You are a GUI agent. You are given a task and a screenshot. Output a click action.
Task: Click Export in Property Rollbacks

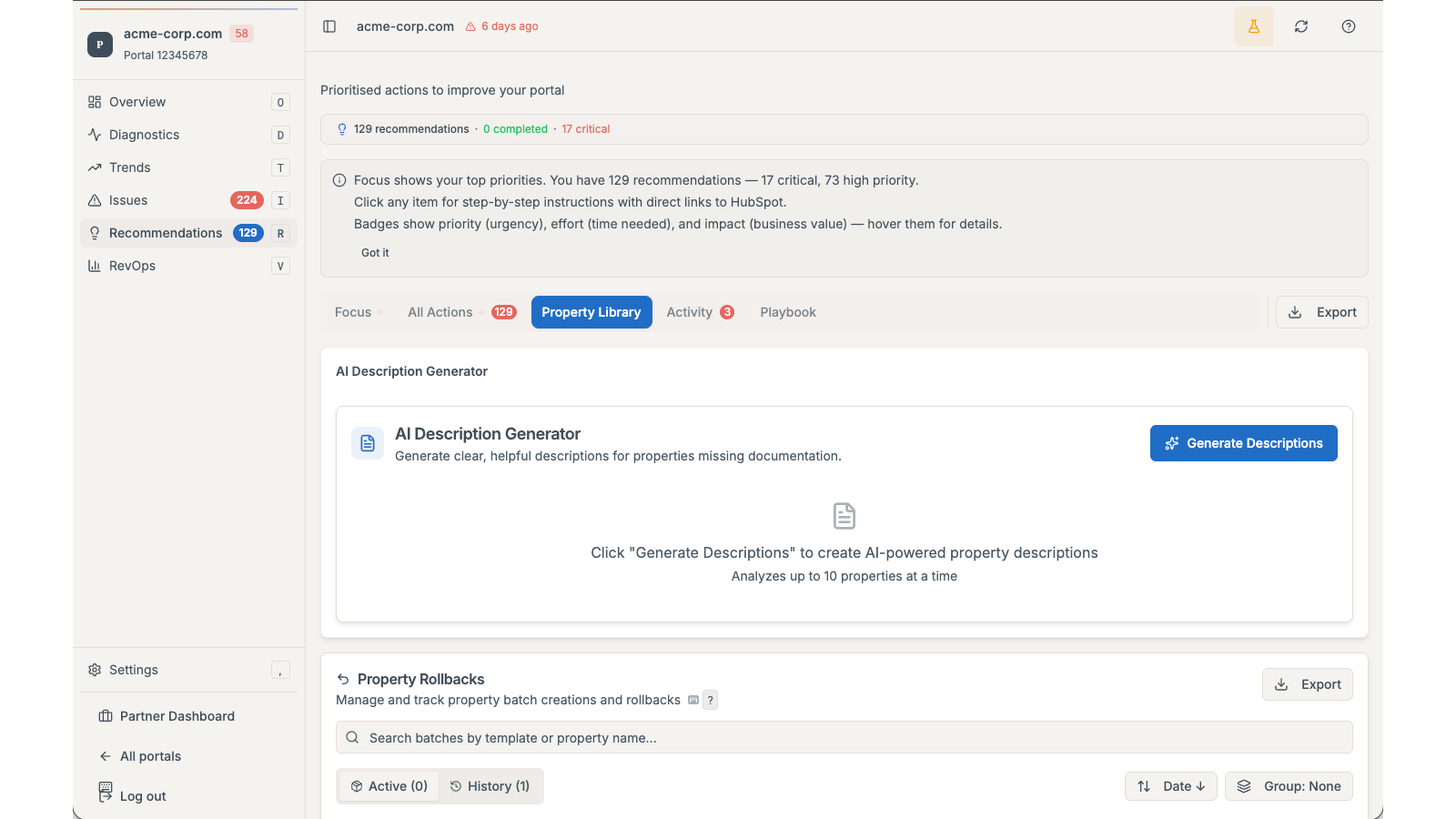(1308, 684)
